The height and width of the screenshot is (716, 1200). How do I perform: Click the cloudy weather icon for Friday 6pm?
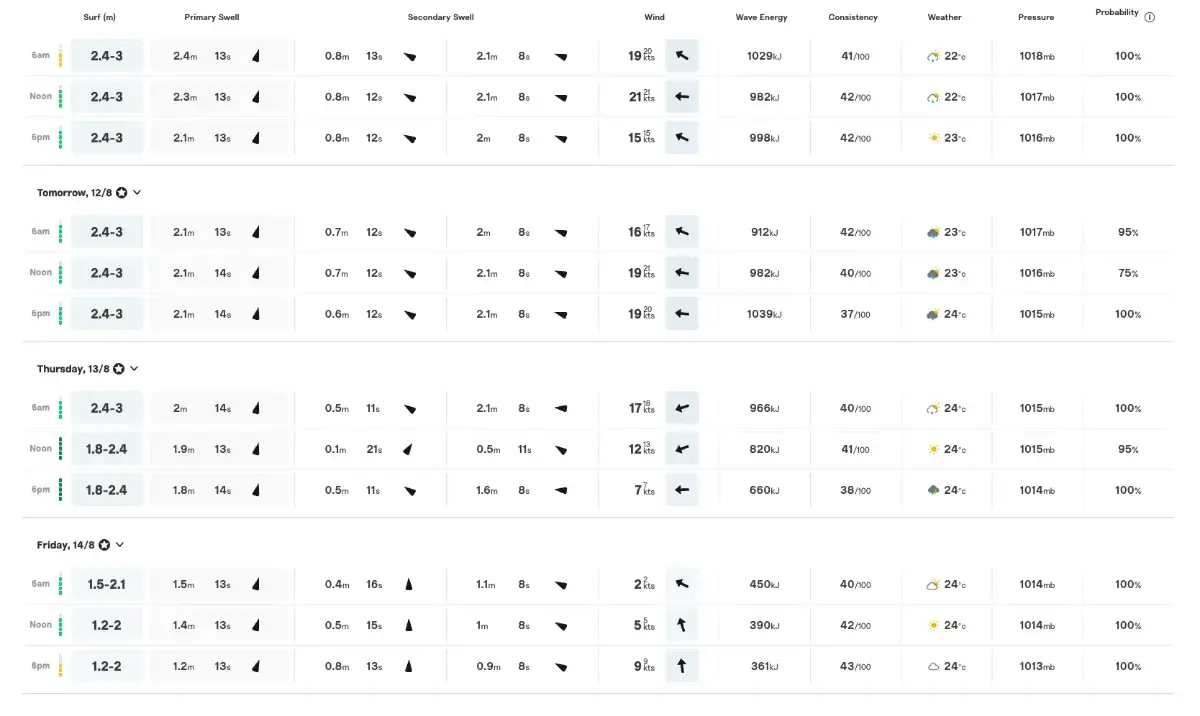tap(933, 666)
